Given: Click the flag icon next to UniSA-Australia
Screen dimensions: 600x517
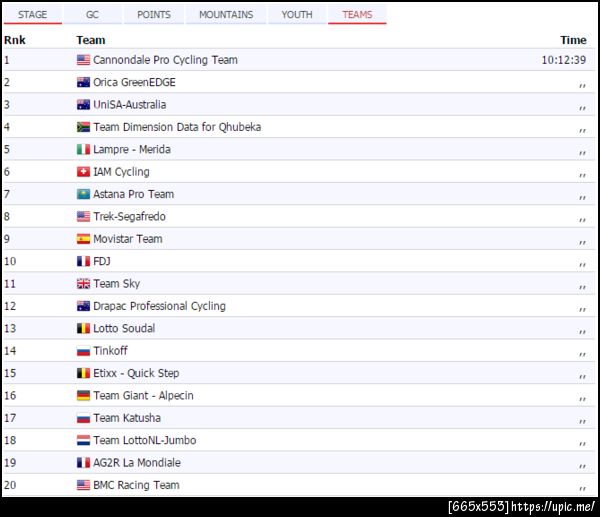Looking at the screenshot, I should 83,104.
